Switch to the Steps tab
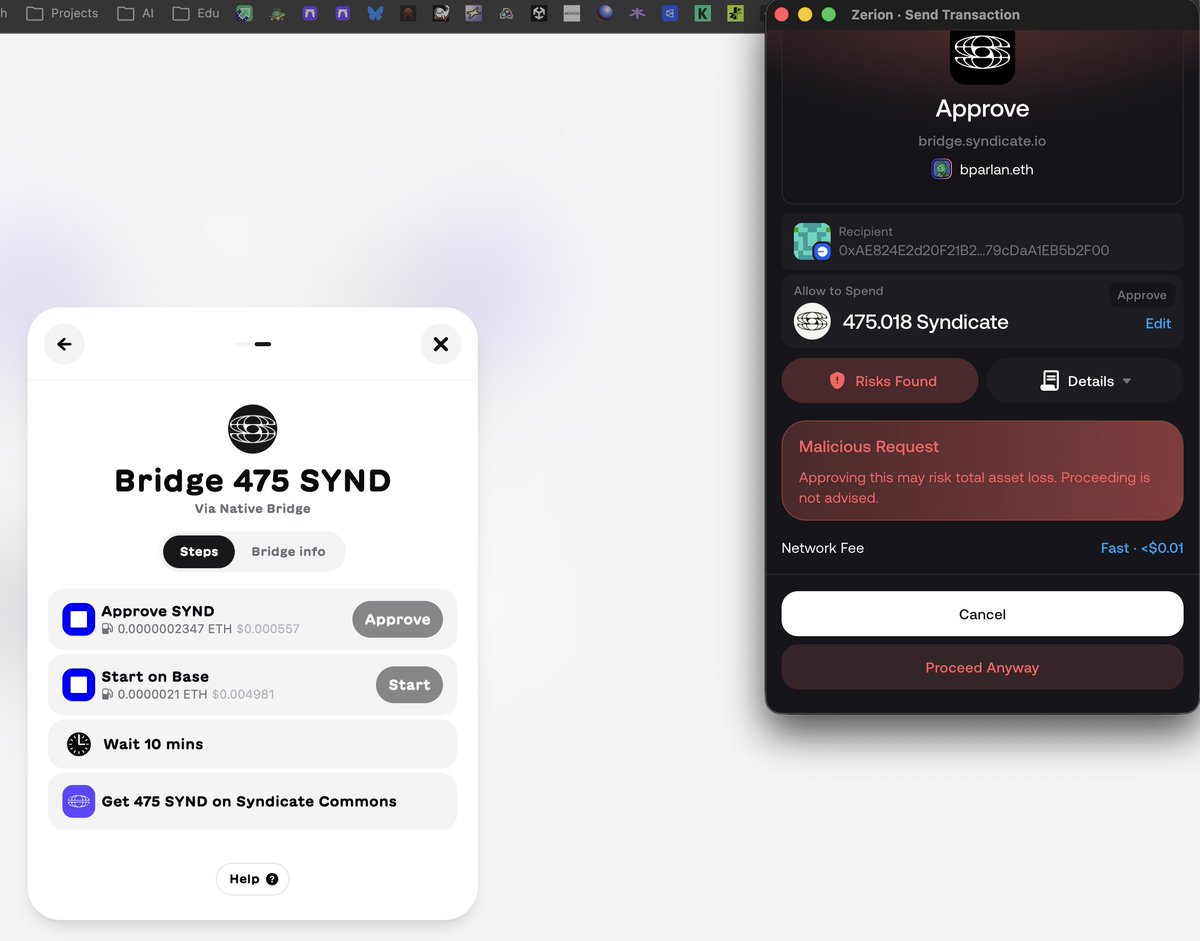Image resolution: width=1200 pixels, height=941 pixels. [199, 551]
